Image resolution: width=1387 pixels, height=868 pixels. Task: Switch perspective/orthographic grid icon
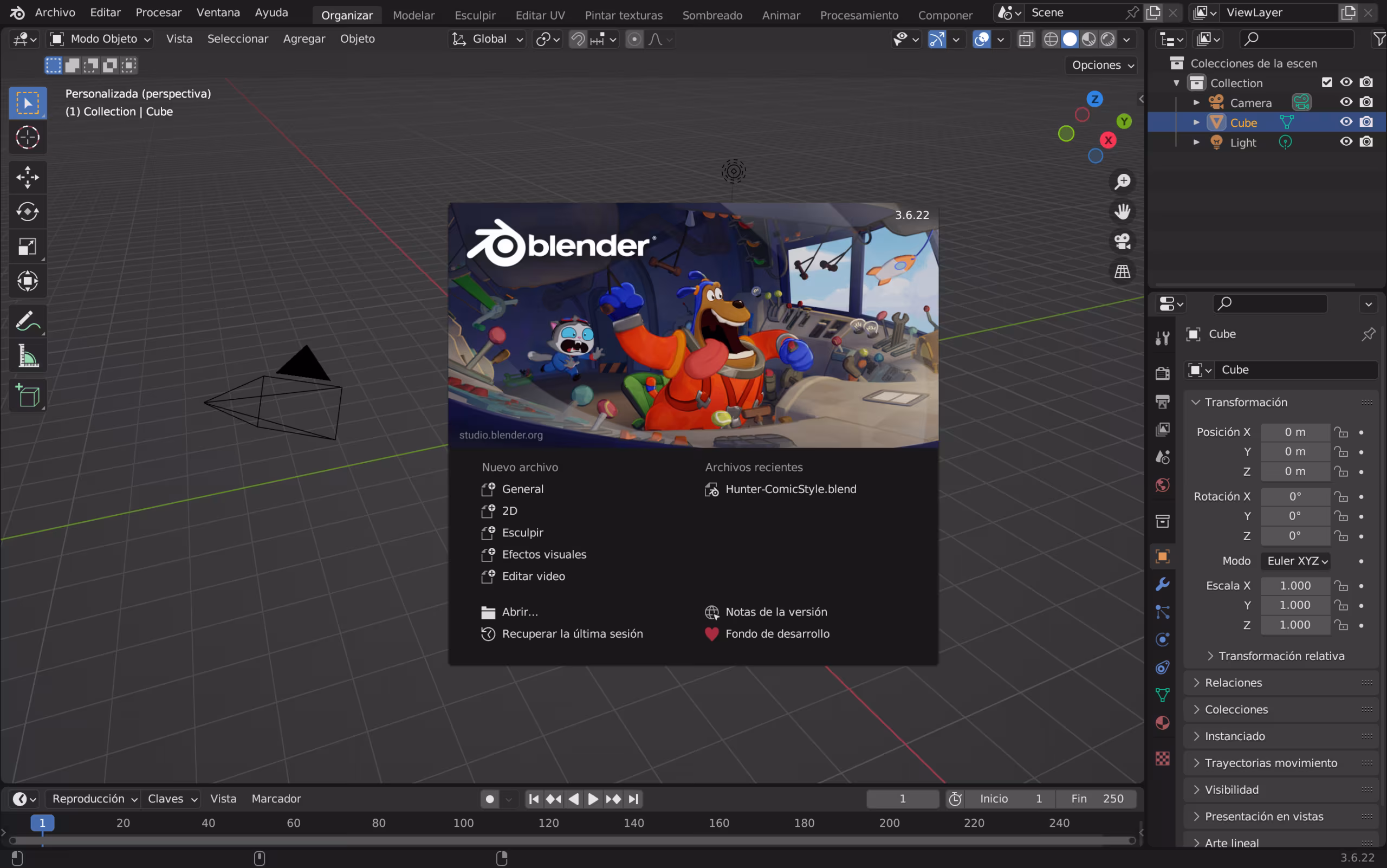click(x=1123, y=271)
